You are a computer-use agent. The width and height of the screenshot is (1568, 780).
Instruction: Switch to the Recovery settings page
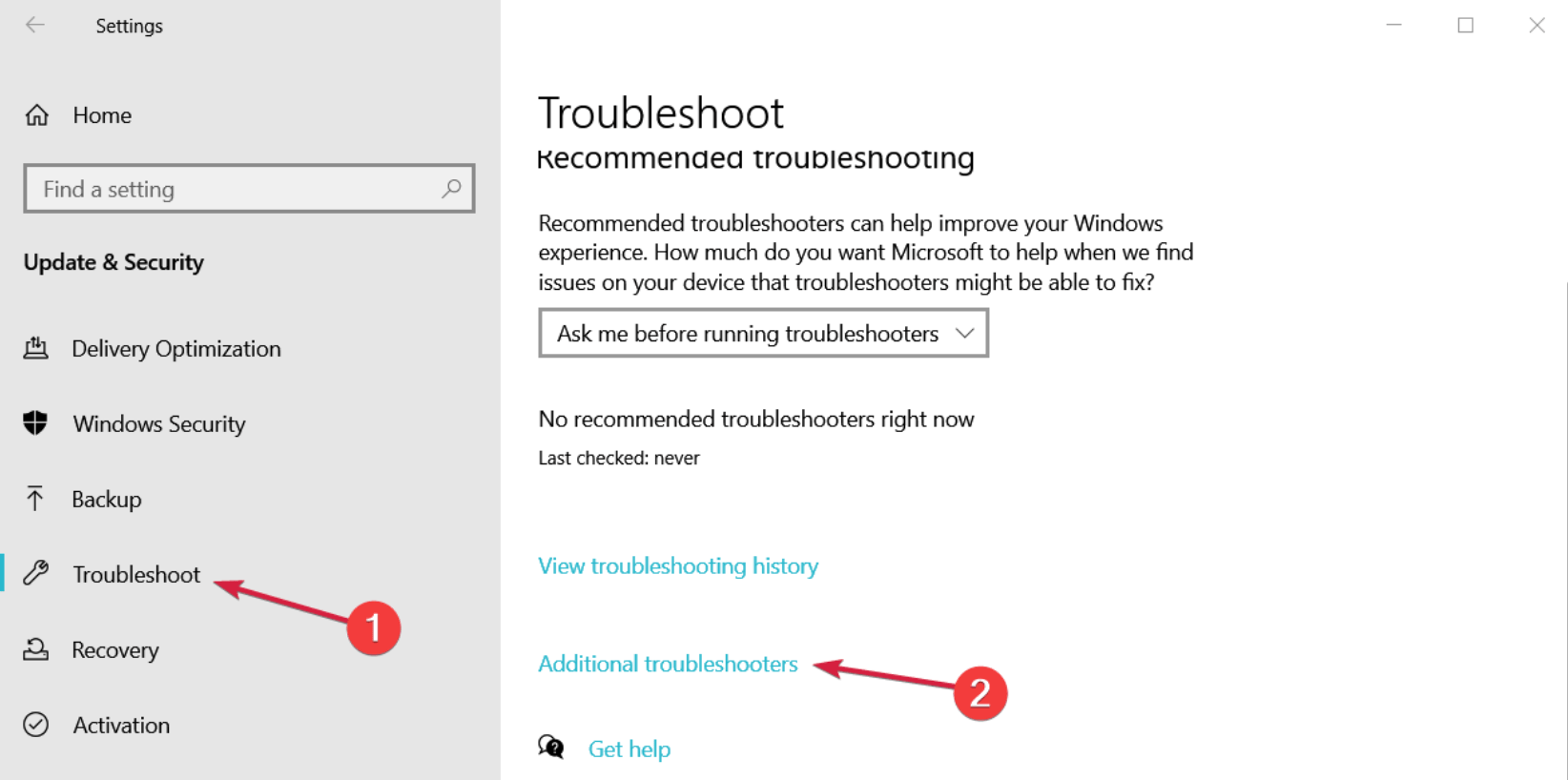click(115, 649)
